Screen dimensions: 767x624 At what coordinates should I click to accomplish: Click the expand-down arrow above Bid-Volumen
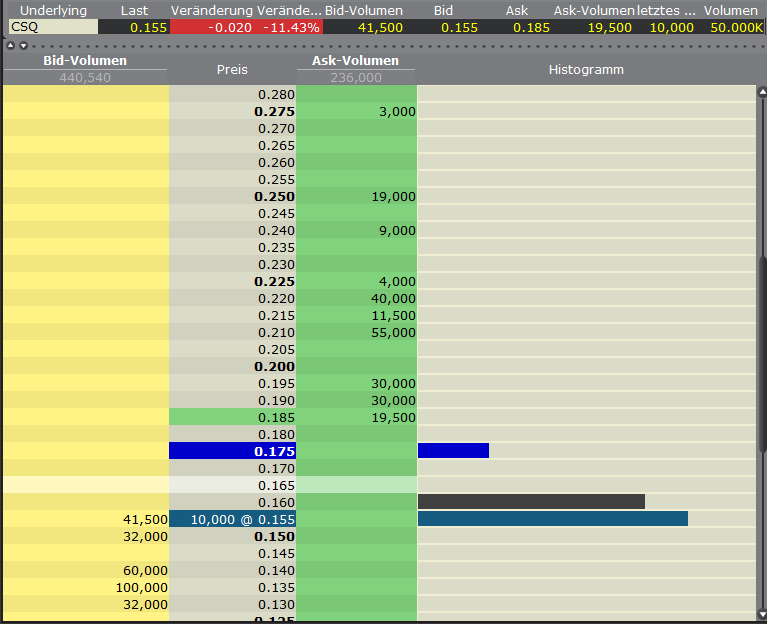coord(22,46)
